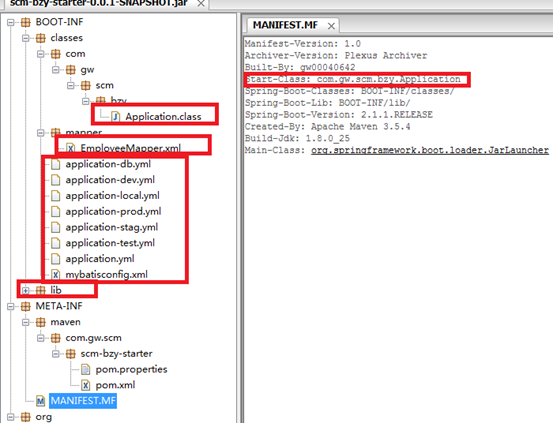Collapse the META-INF tree node
The height and width of the screenshot is (423, 553).
pyautogui.click(x=11, y=306)
